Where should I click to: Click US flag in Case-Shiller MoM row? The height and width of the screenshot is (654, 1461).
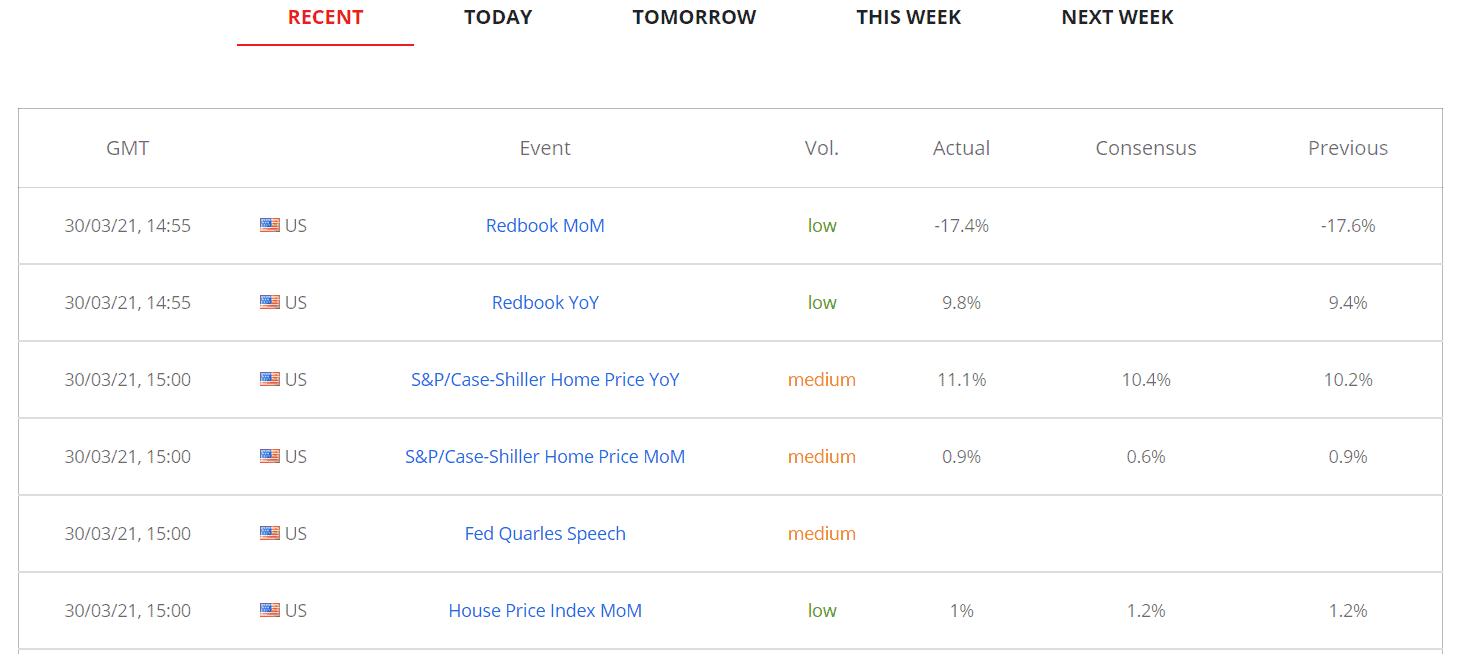[270, 457]
